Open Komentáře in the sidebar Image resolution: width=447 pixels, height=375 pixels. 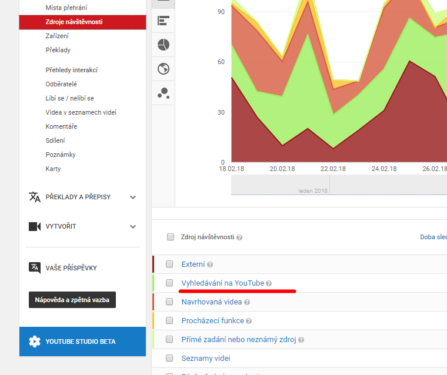pos(61,126)
